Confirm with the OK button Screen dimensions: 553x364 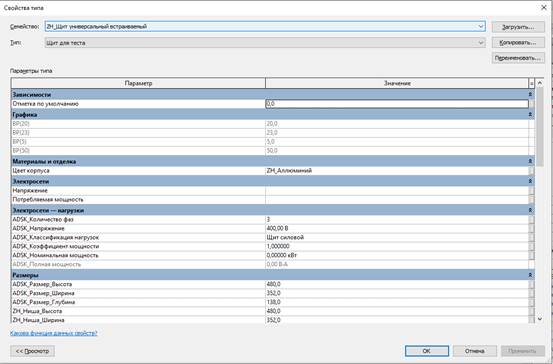pos(427,351)
